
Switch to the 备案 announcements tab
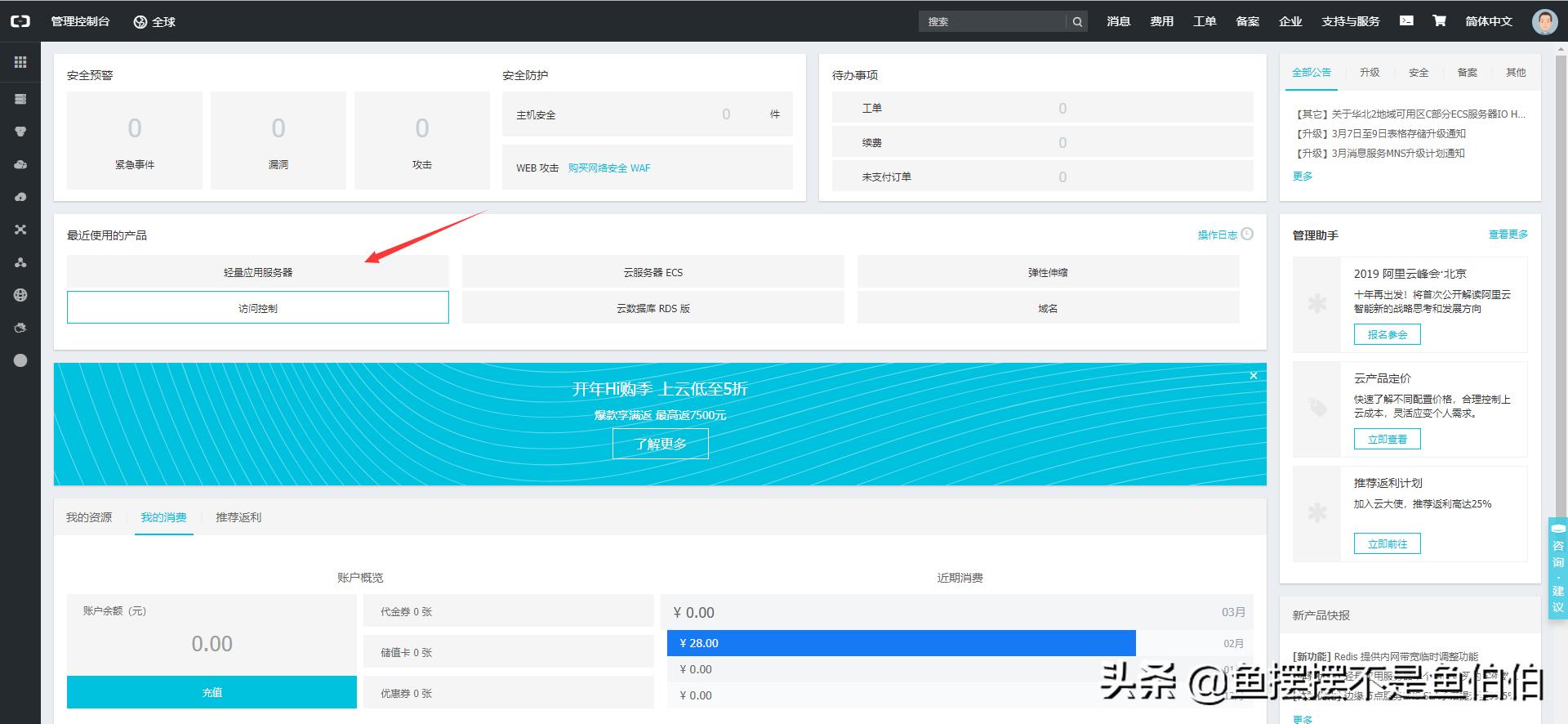point(1468,73)
